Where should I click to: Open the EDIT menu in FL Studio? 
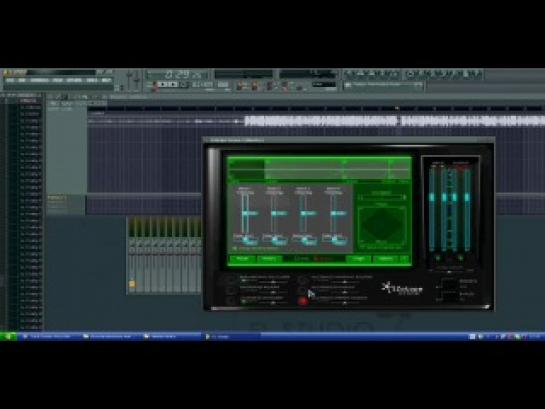(22, 80)
